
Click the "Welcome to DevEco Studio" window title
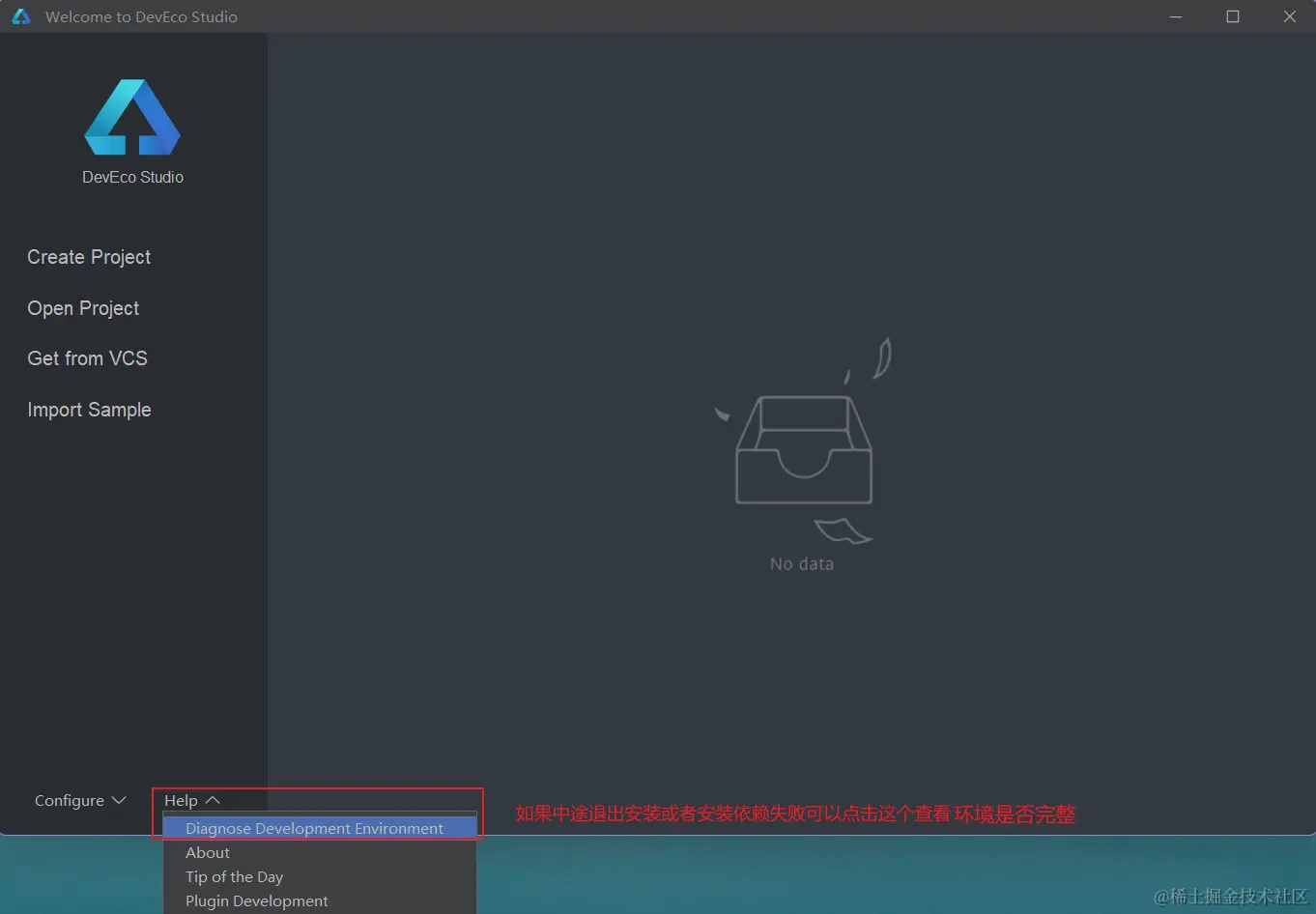click(141, 16)
